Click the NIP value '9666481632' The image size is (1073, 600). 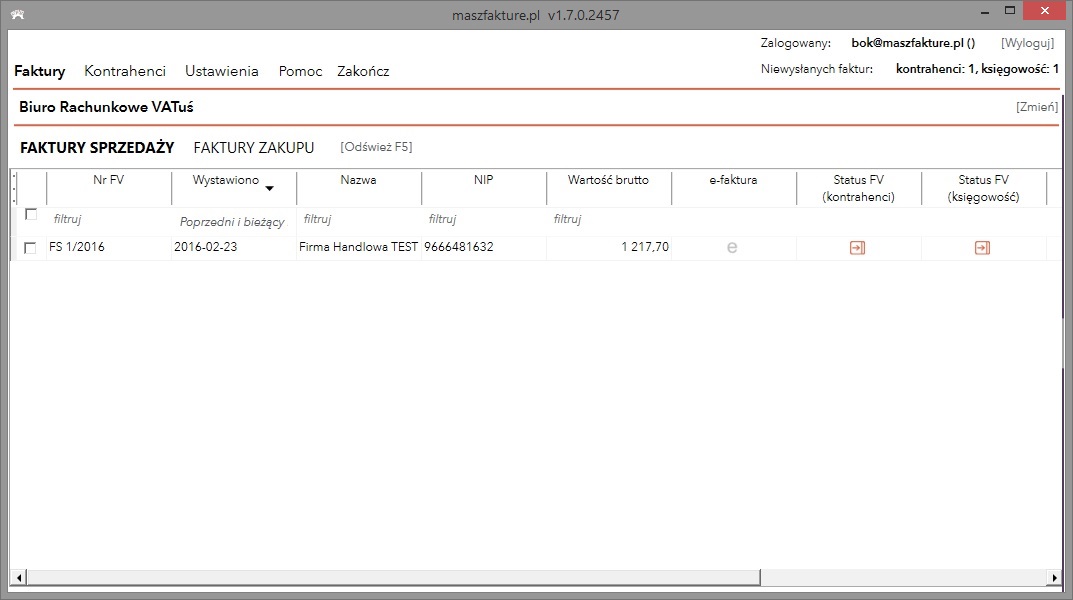458,247
